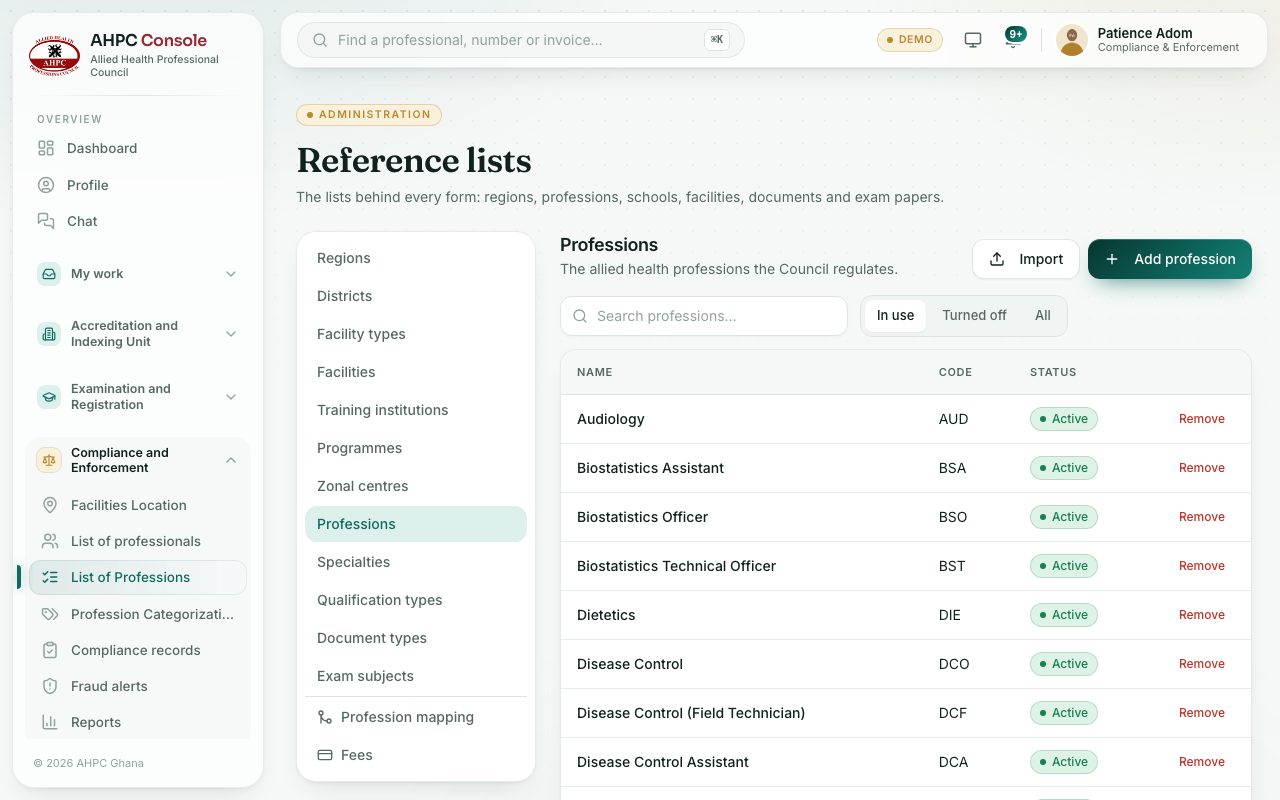Open the Training institutions list

[x=416, y=410]
